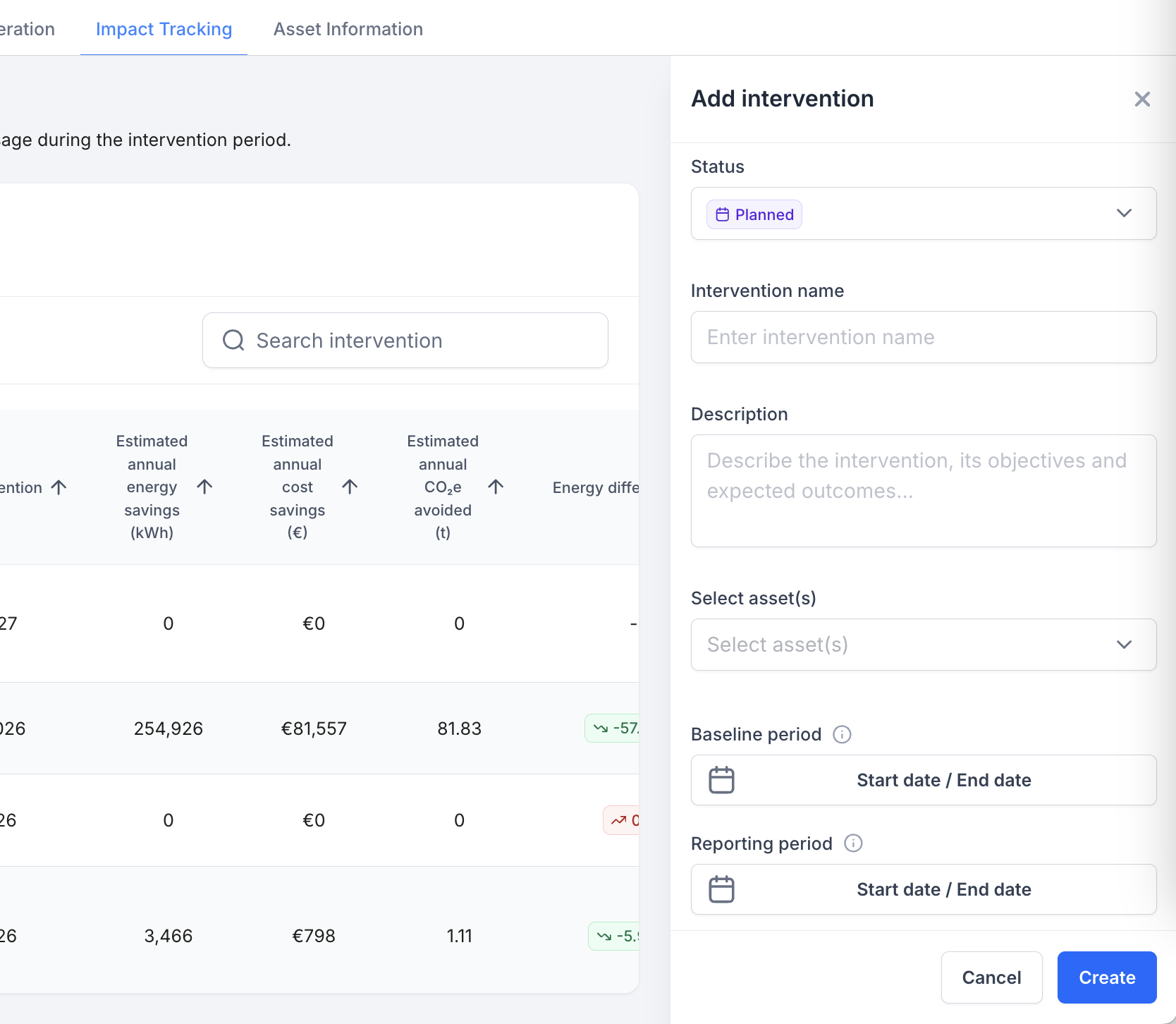1176x1024 pixels.
Task: Click the Baseline period info icon
Action: coord(842,735)
